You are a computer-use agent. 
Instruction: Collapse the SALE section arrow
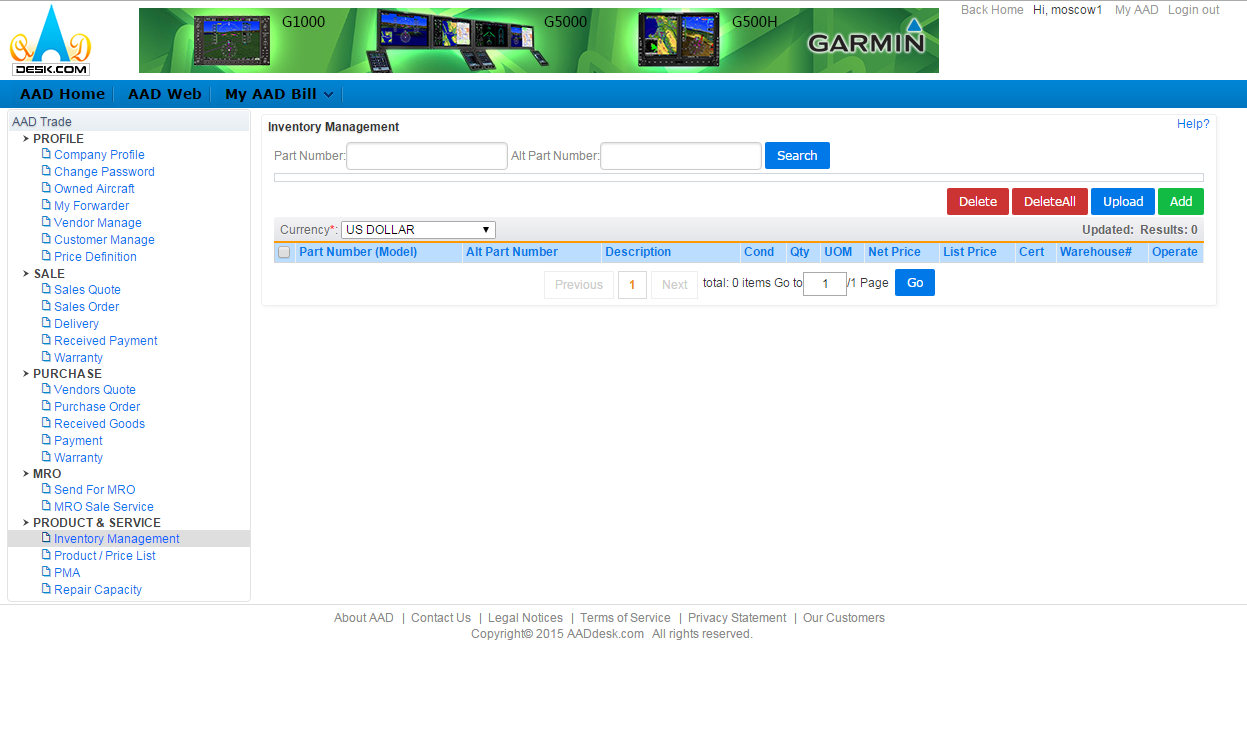26,274
